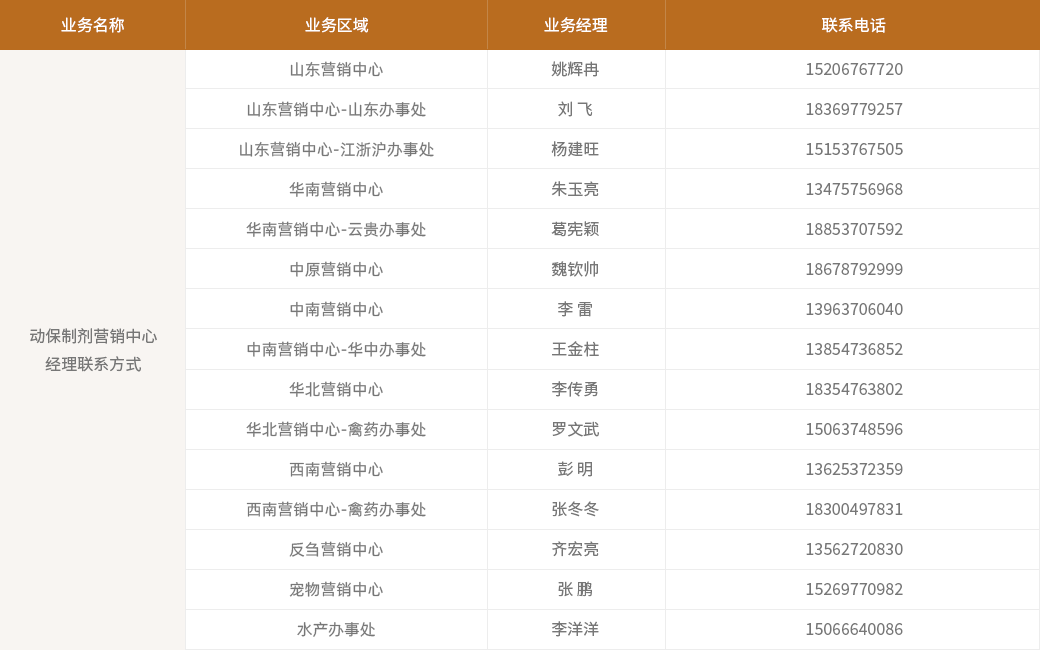
Task: Select manager name 王金柱
Action: pyautogui.click(x=575, y=349)
